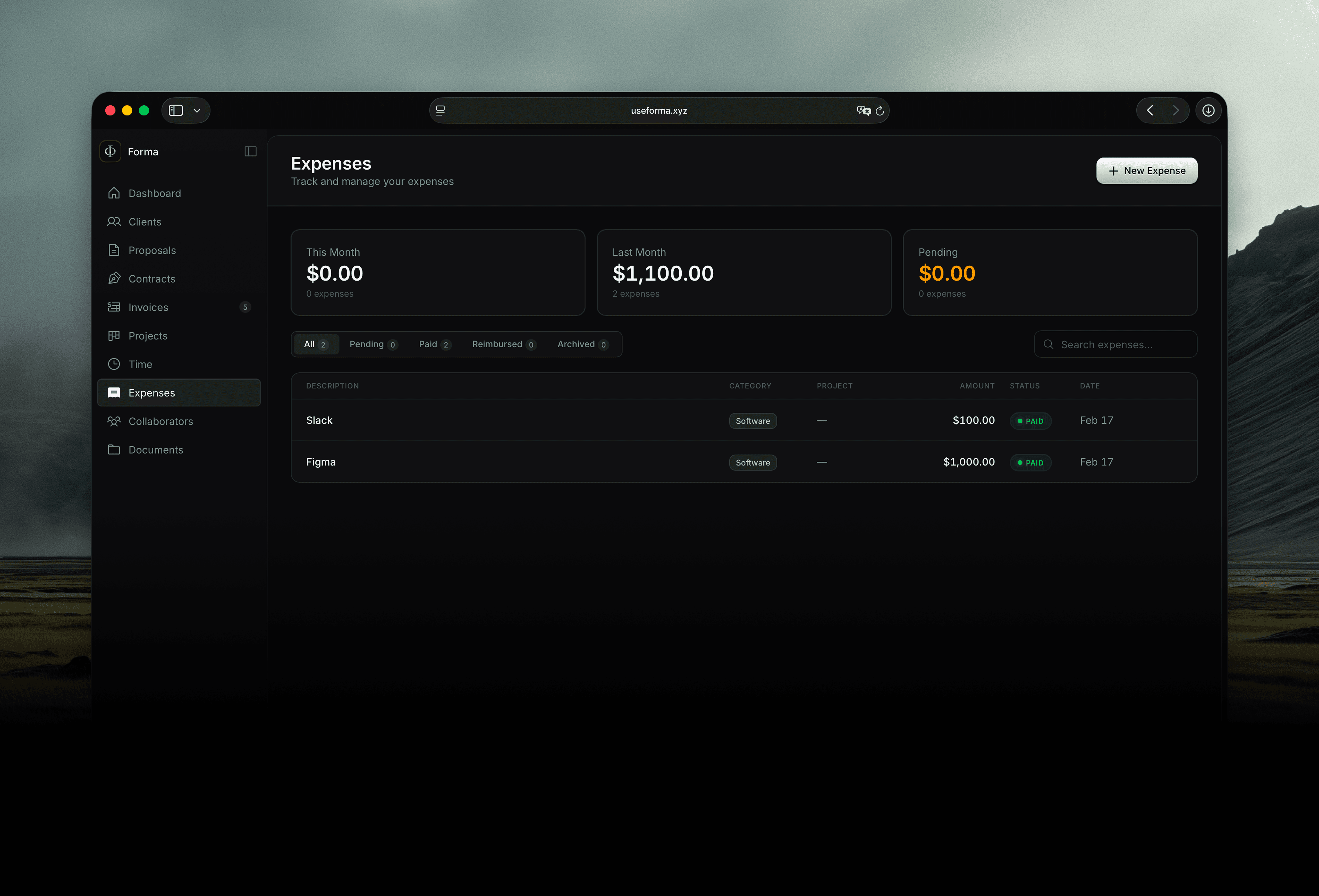Screen dimensions: 1319x896
Task: Click the Status column header
Action: (x=1025, y=386)
